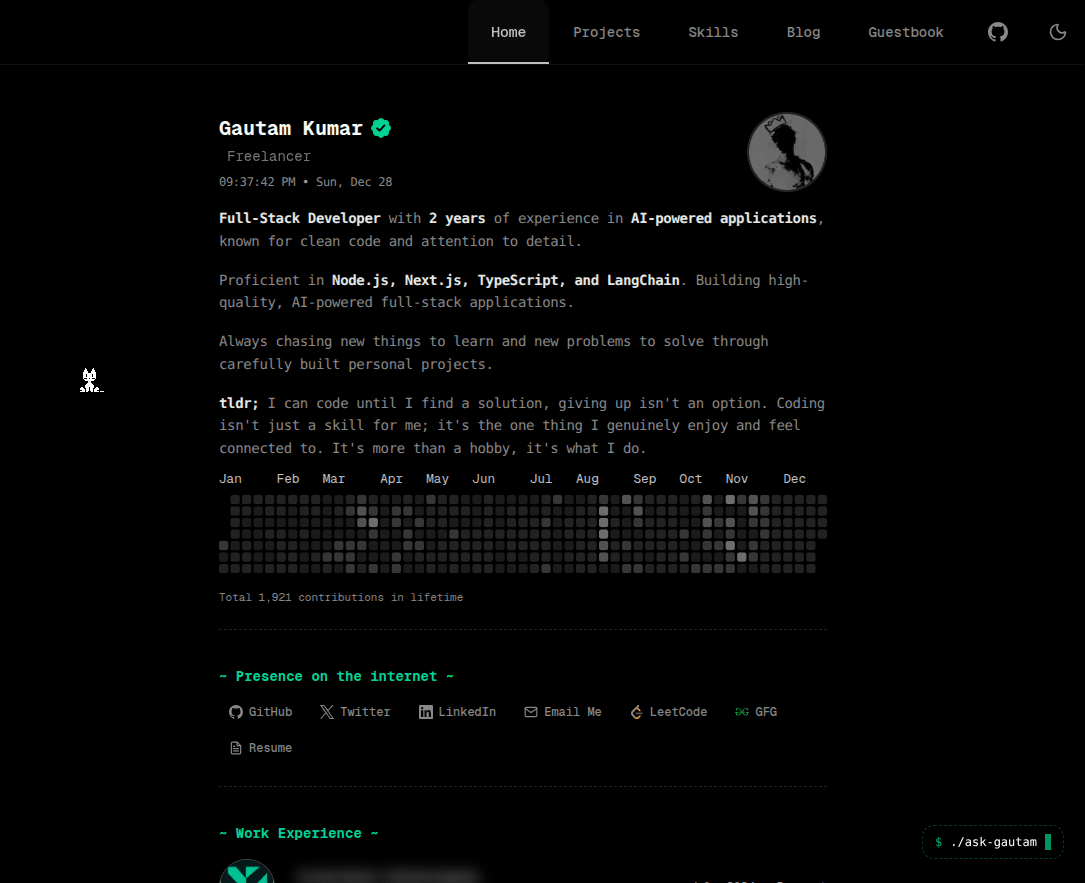
Task: Open the Blog tab
Action: pyautogui.click(x=803, y=32)
